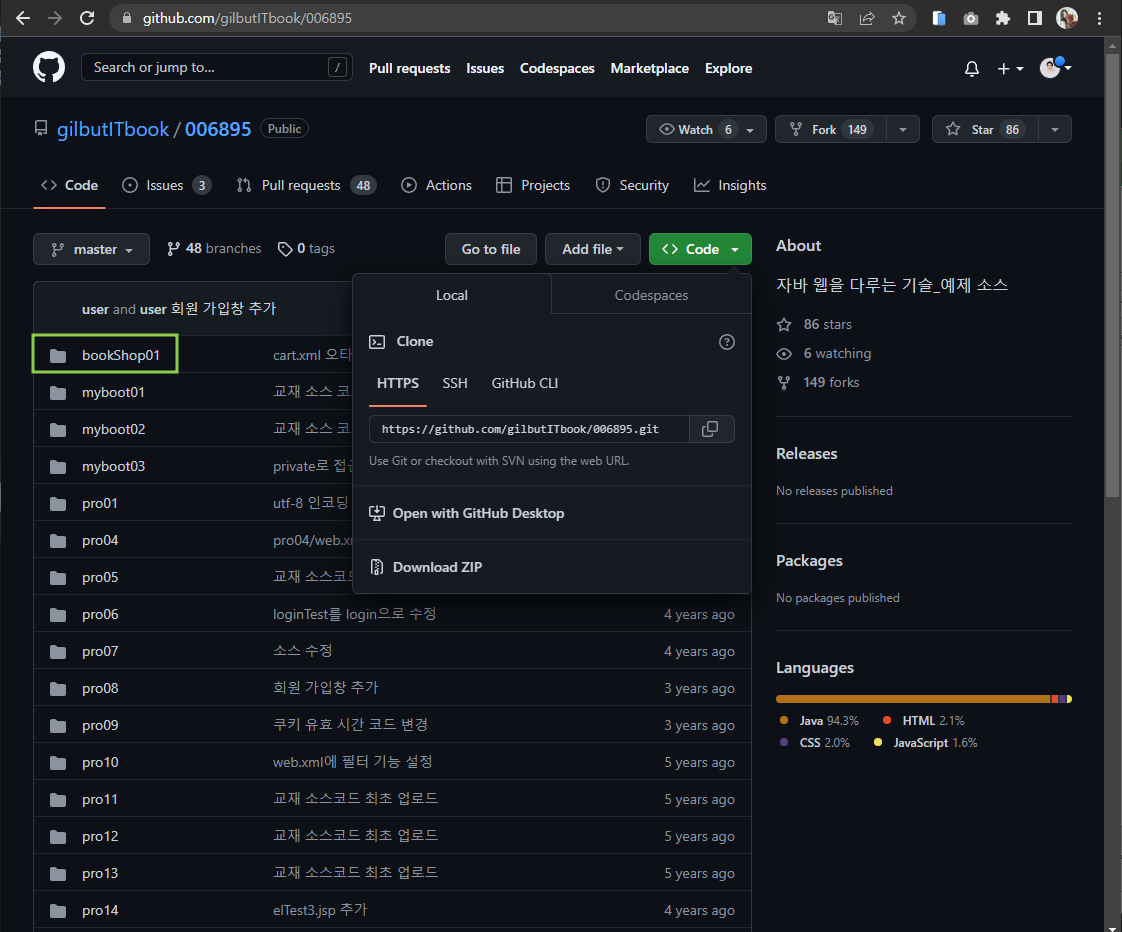Click the browser Back arrow
The width and height of the screenshot is (1122, 932).
[23, 18]
